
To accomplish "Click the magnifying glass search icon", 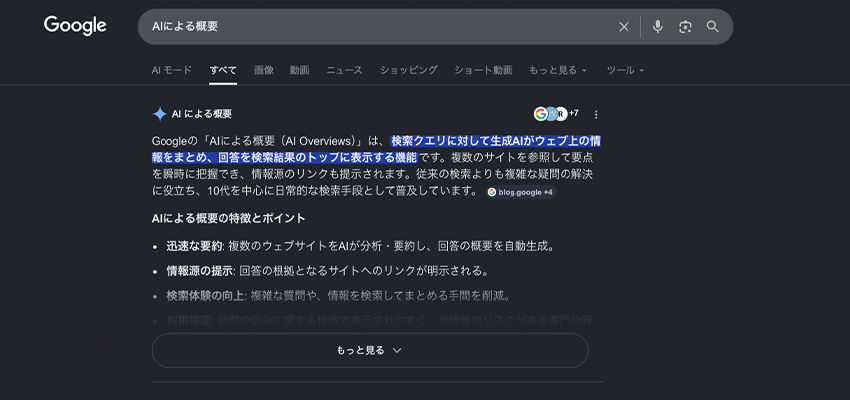I will pos(713,27).
